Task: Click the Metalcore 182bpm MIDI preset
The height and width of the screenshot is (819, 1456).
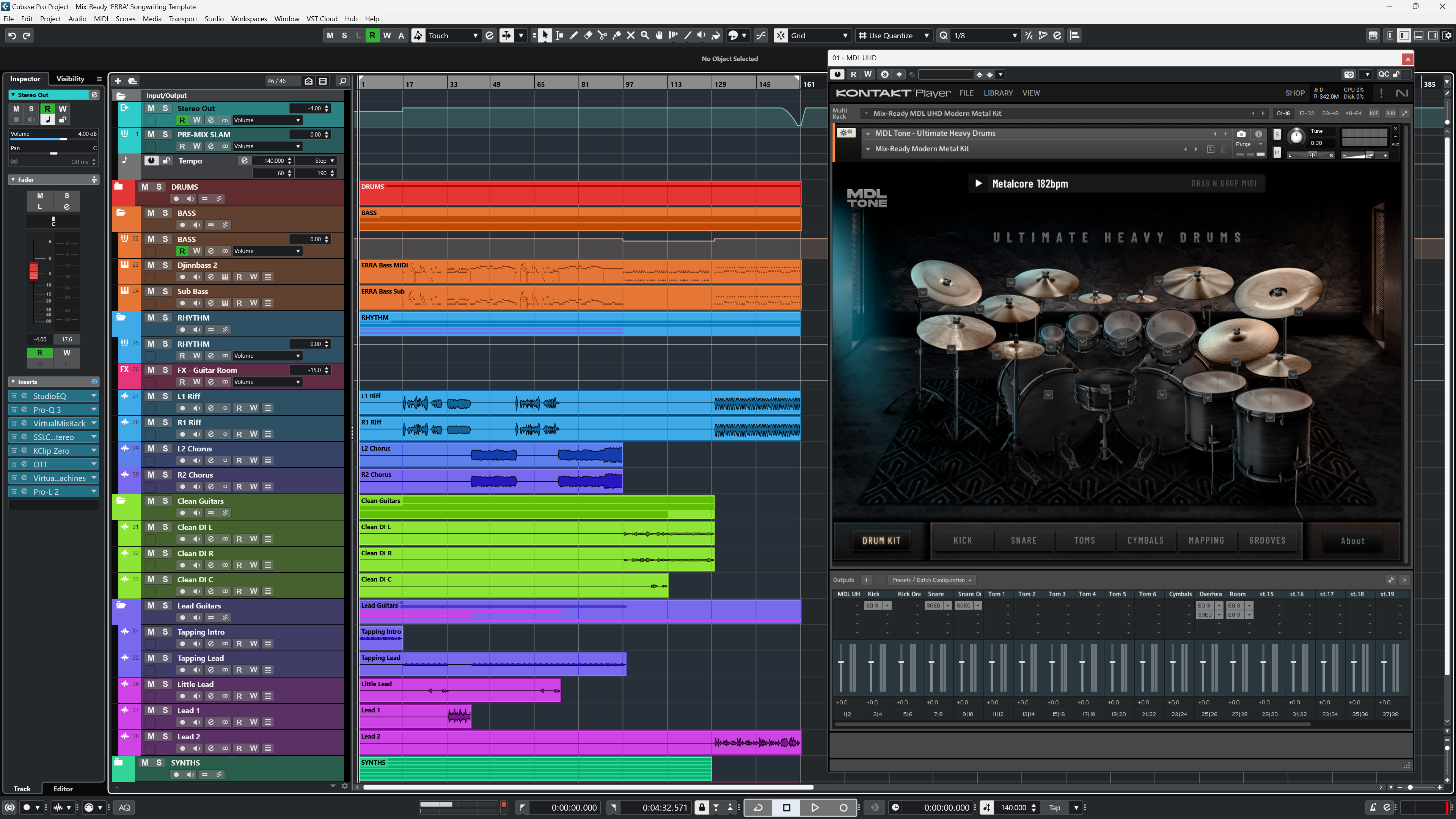Action: (x=1029, y=183)
